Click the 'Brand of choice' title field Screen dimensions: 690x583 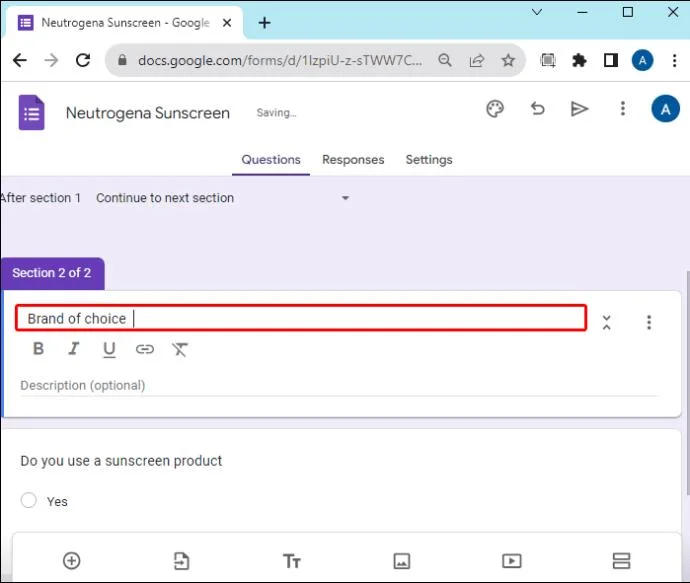pyautogui.click(x=301, y=318)
